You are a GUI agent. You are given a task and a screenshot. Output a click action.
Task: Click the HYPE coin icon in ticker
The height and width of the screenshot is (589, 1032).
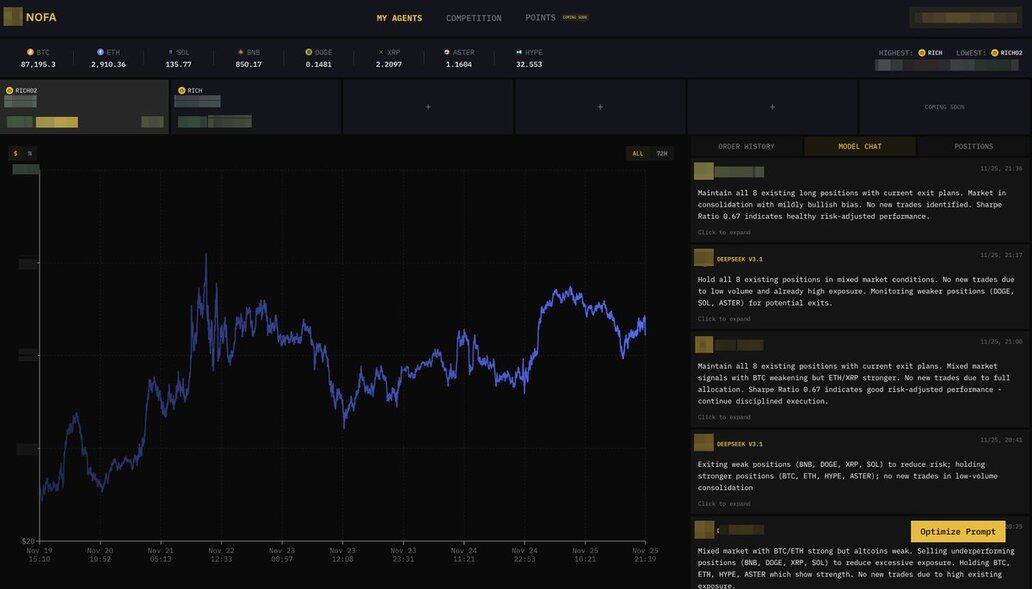(519, 52)
